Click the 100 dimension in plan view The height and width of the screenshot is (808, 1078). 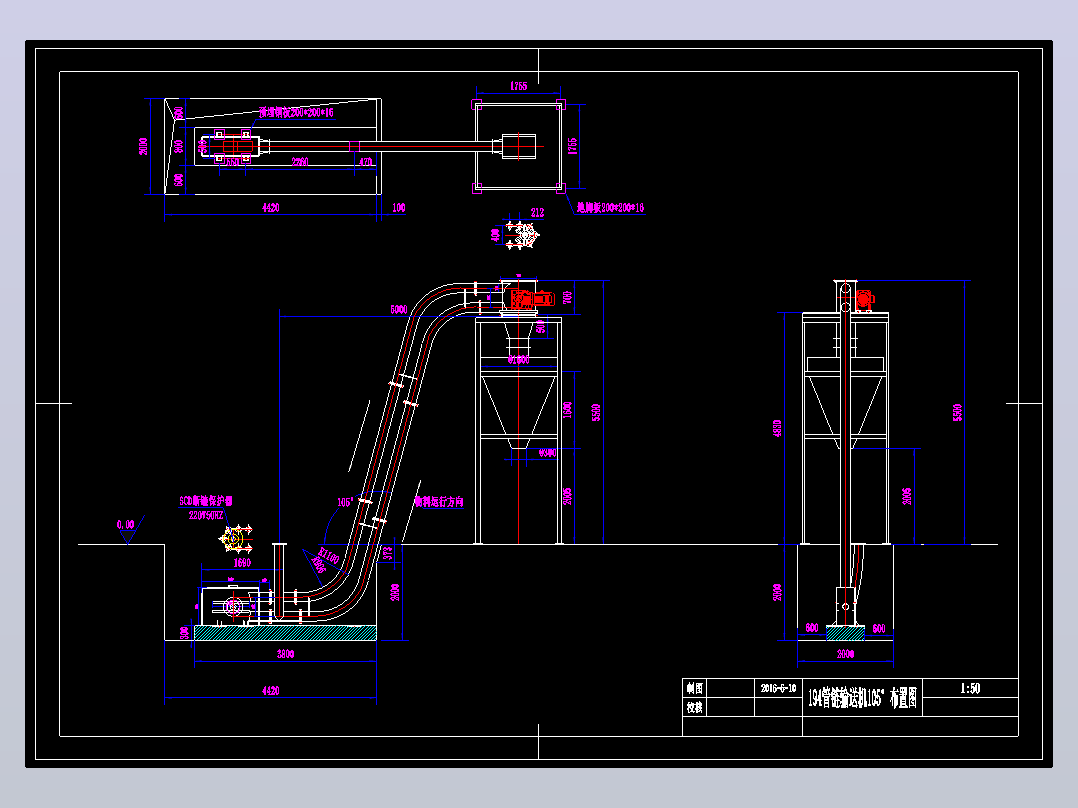coord(398,208)
